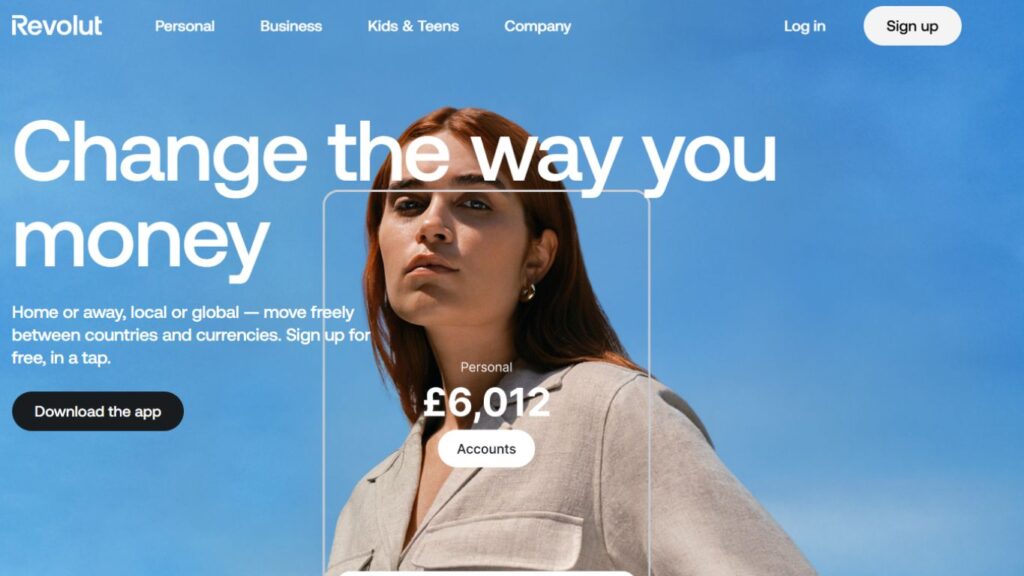Expand the Kids & Teens menu
1024x576 pixels.
(413, 26)
